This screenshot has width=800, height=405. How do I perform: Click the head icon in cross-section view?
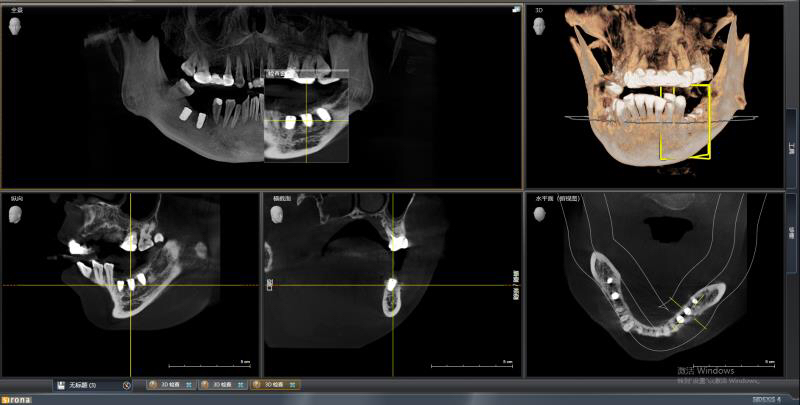tap(278, 214)
